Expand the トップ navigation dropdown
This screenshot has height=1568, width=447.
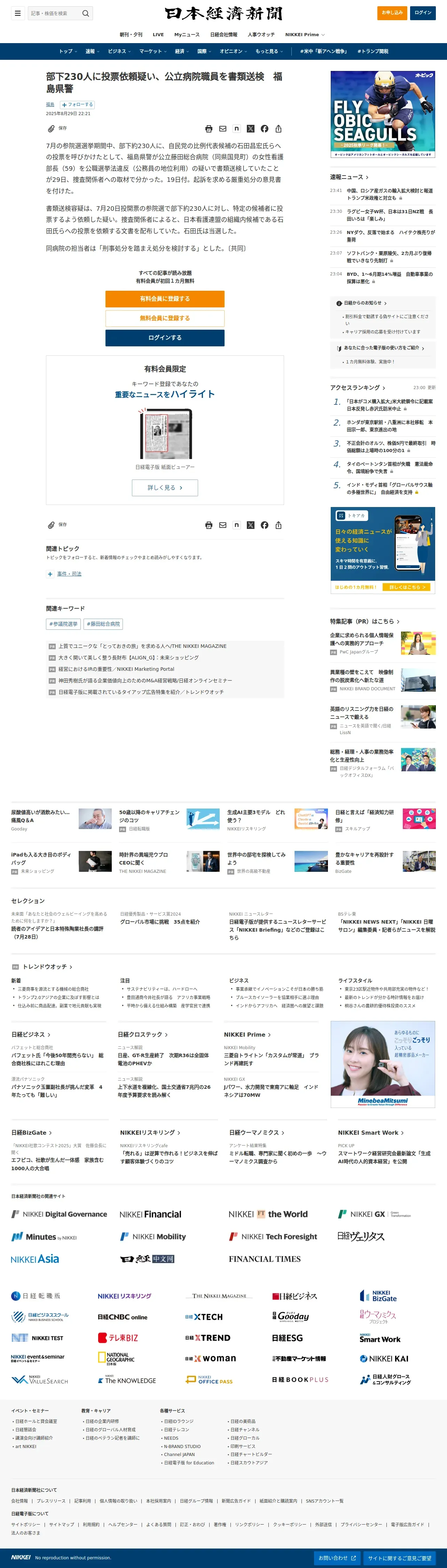(68, 51)
